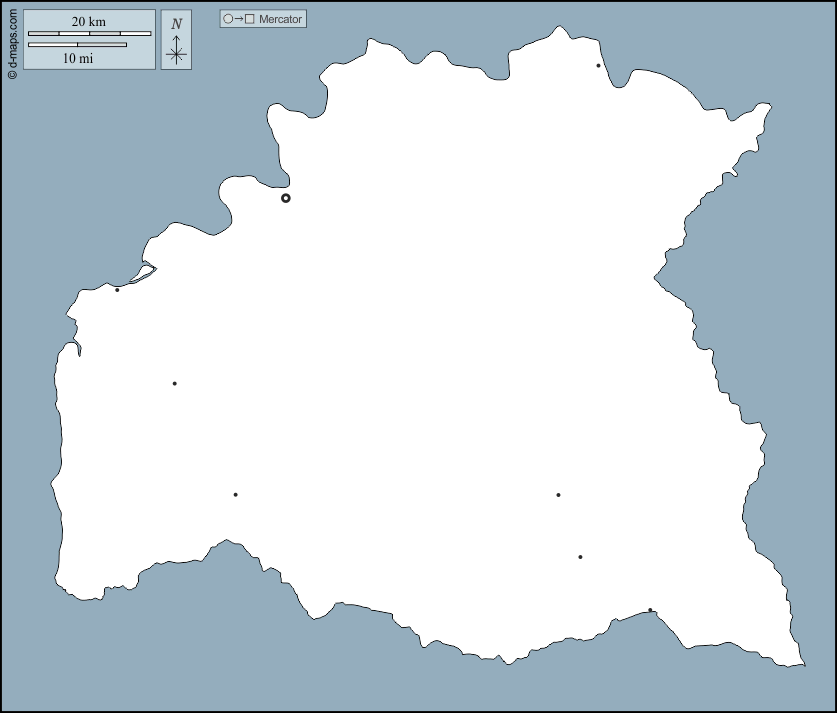This screenshot has width=837, height=713.
Task: Click the square symbol in the Mercator legend
Action: pyautogui.click(x=249, y=19)
